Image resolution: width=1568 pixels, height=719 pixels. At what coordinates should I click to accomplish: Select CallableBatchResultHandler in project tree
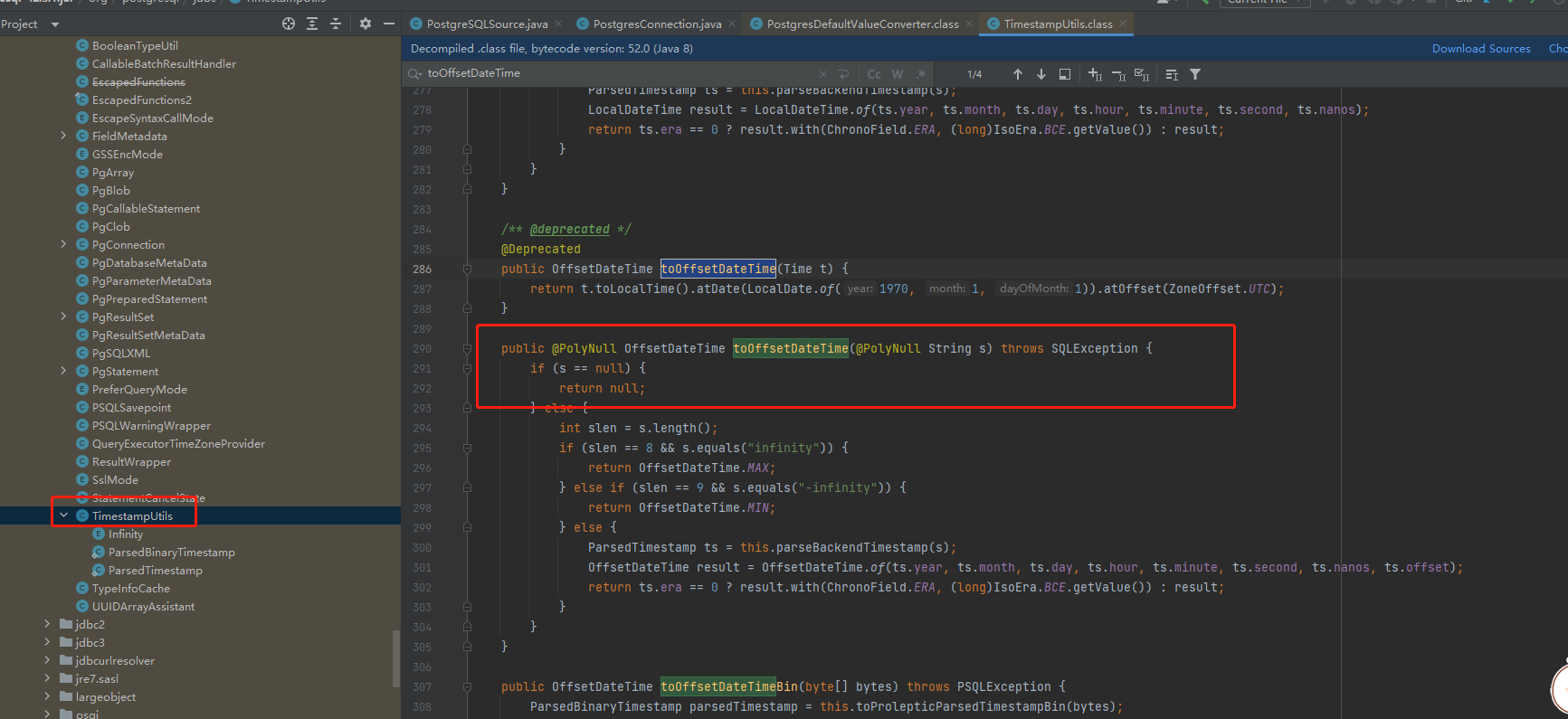tap(164, 63)
